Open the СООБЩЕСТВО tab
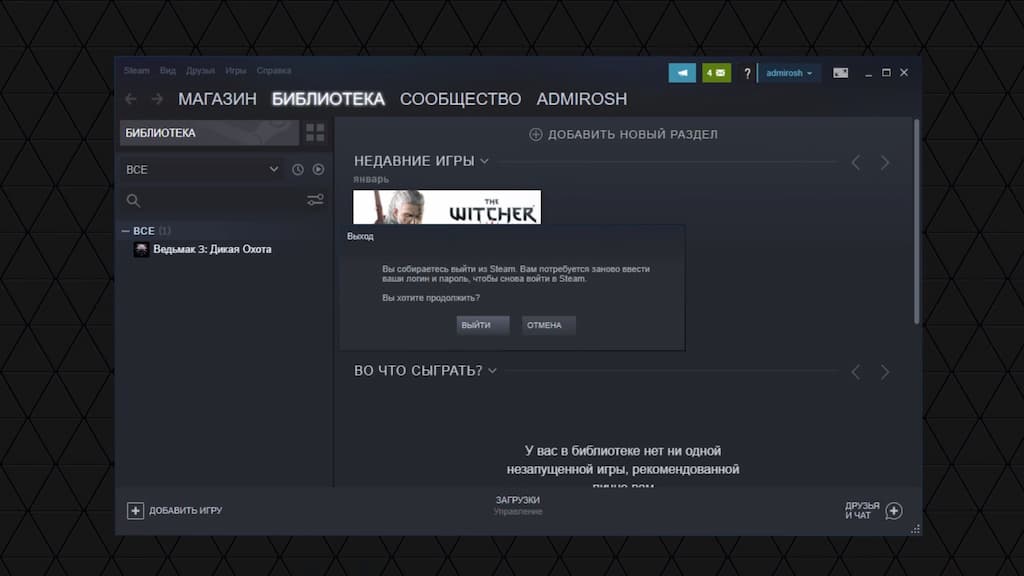The image size is (1024, 576). (460, 99)
